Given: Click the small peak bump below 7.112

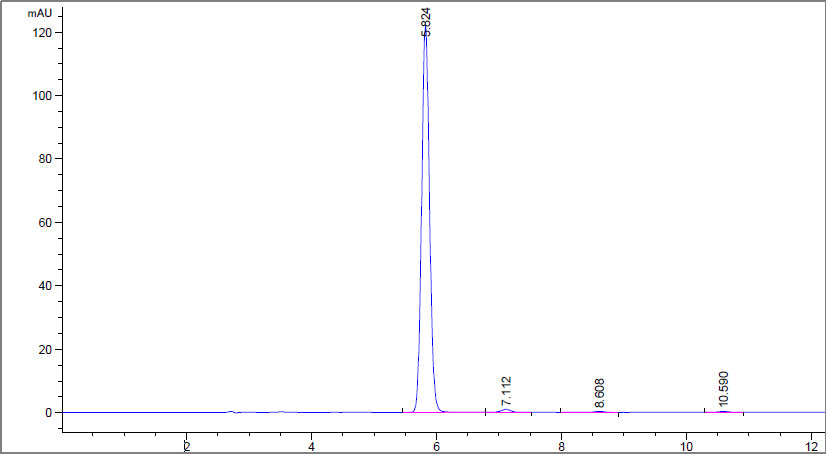Looking at the screenshot, I should [507, 410].
